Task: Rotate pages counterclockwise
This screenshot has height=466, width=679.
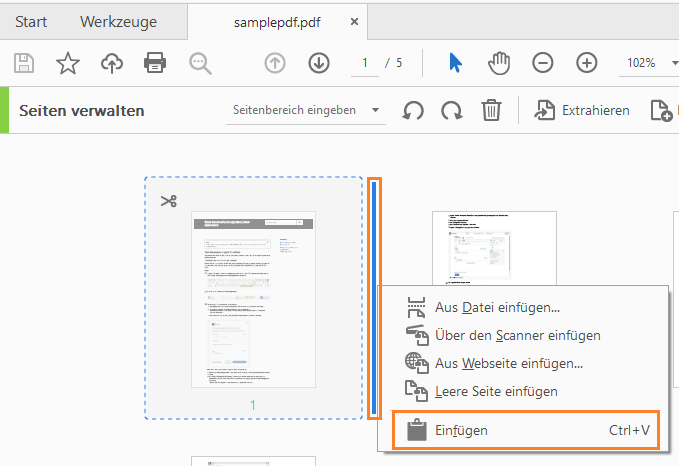Action: click(413, 110)
